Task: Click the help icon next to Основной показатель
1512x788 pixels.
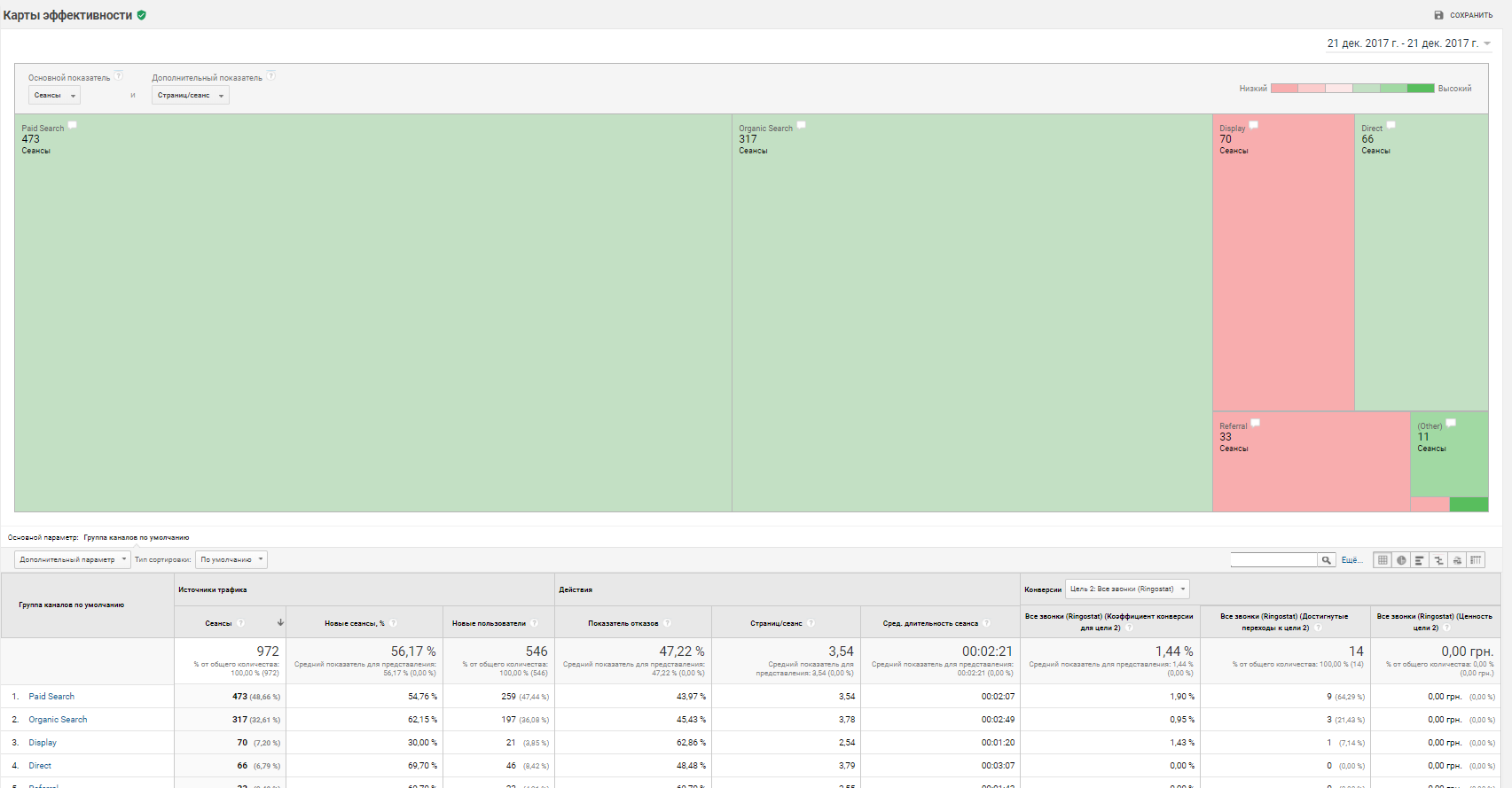Action: [x=119, y=76]
